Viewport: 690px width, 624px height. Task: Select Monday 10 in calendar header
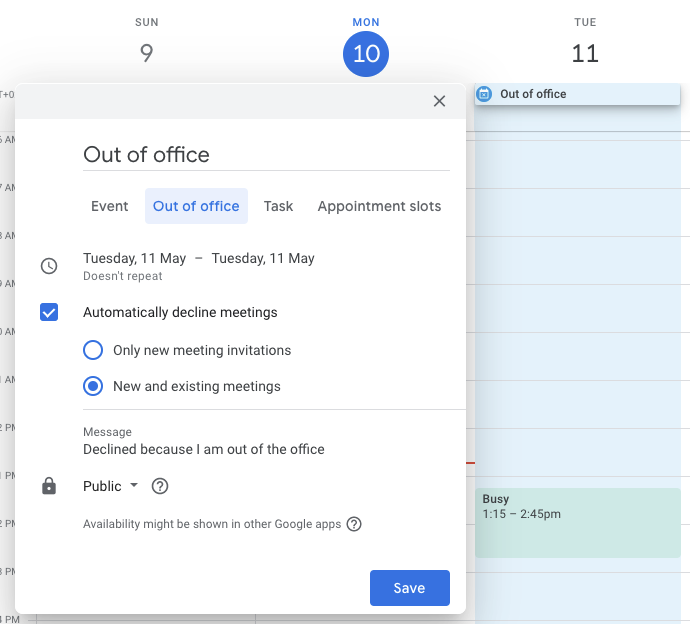[x=366, y=54]
